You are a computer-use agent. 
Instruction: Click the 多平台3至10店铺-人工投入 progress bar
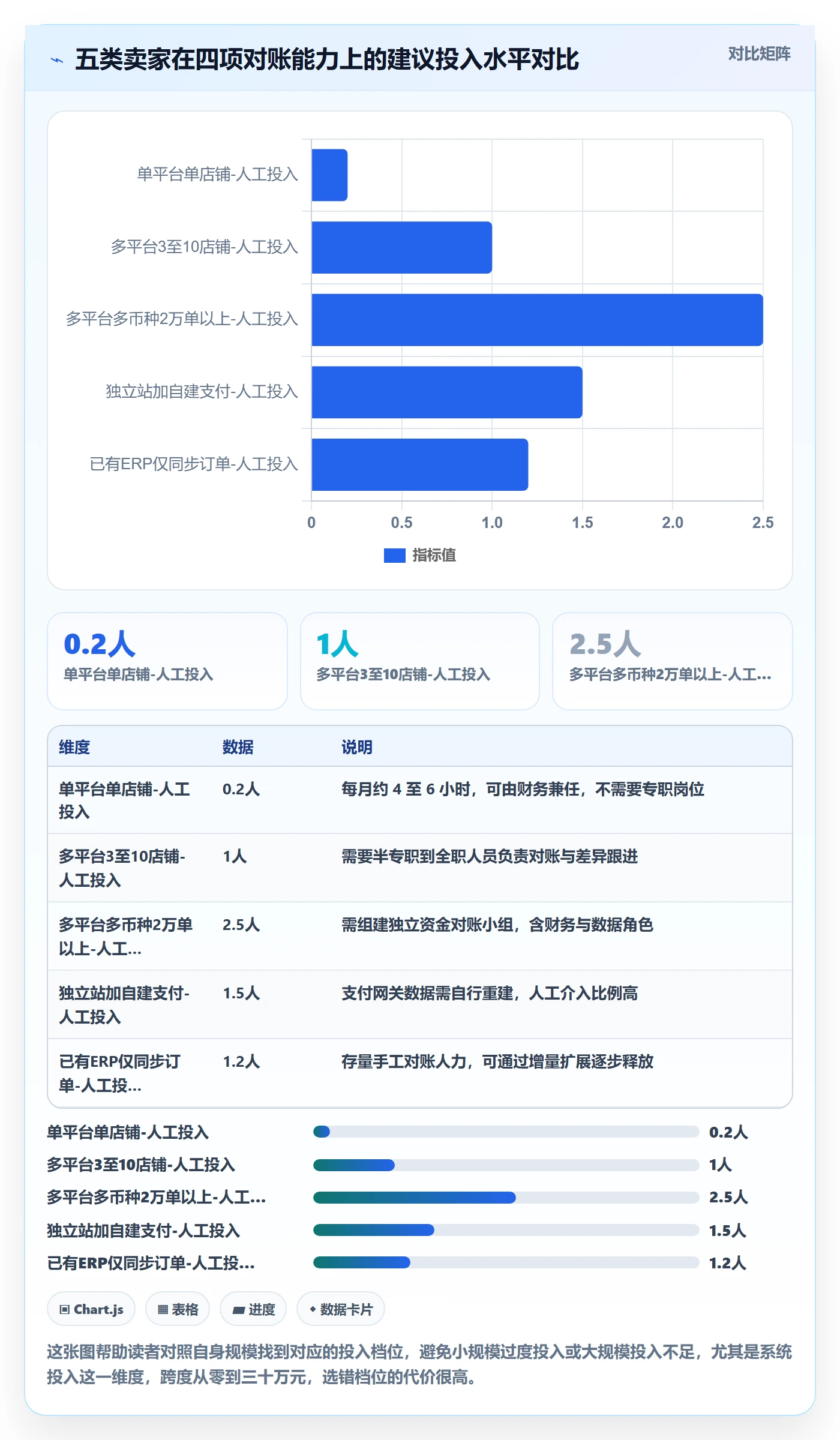coord(506,1165)
